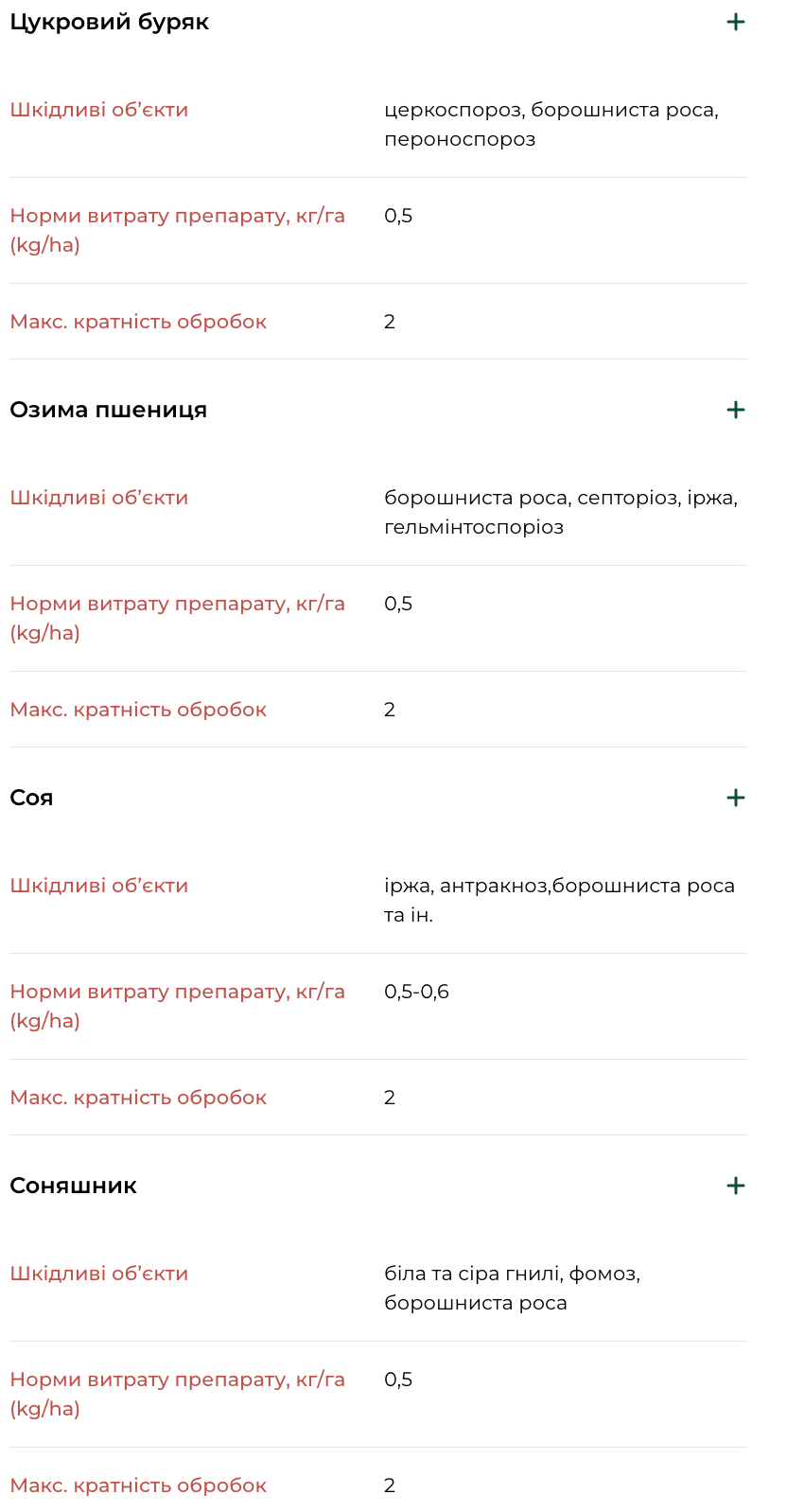The height and width of the screenshot is (1512, 787).
Task: Click the Шкідливі об'єкти label under Соя
Action: [97, 886]
